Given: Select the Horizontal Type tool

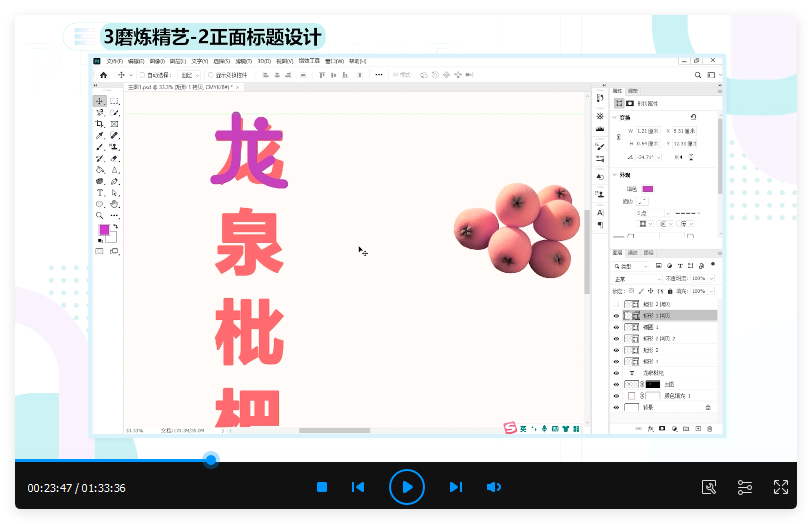Looking at the screenshot, I should point(100,192).
